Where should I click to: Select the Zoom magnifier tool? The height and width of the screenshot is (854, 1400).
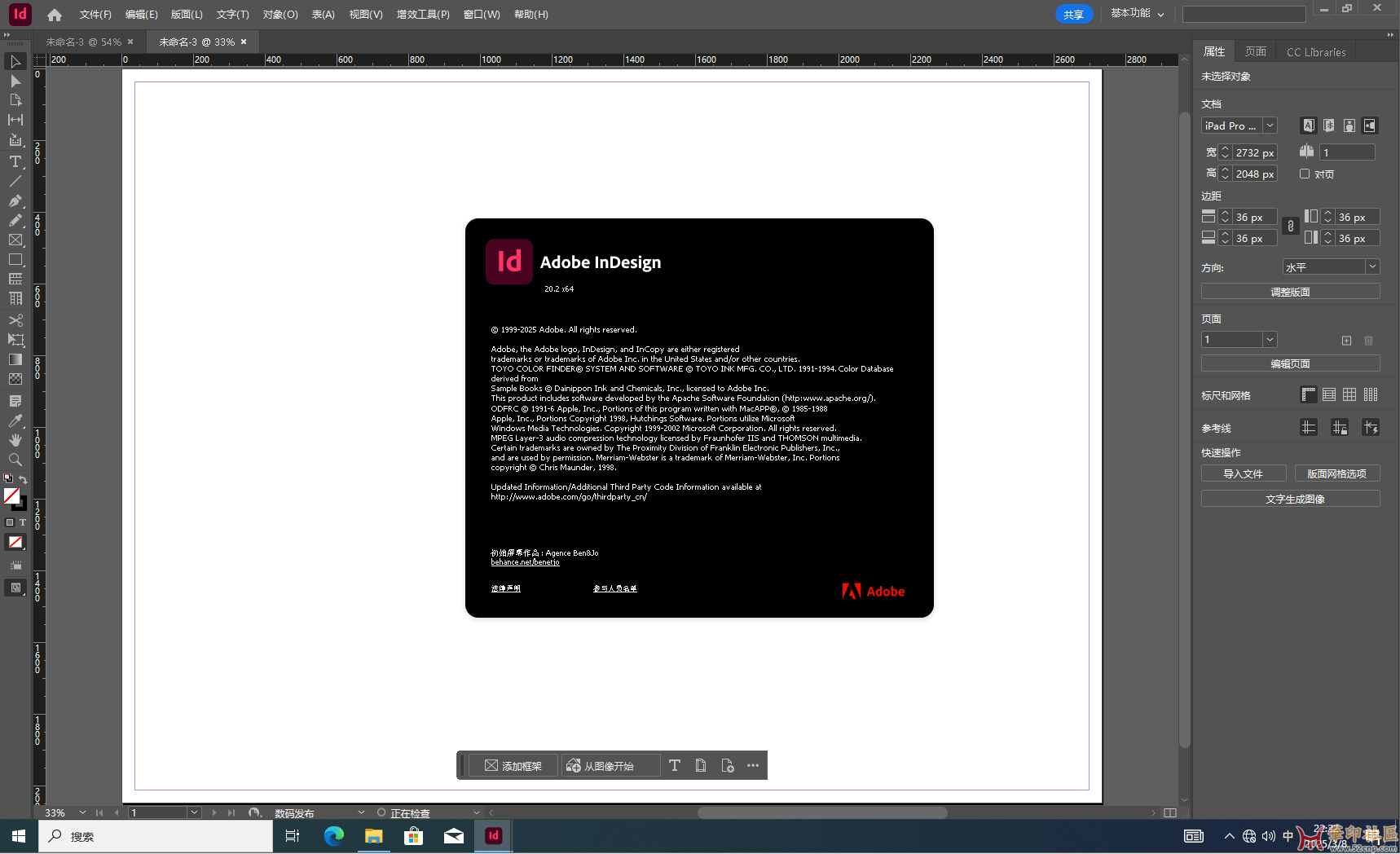point(15,460)
